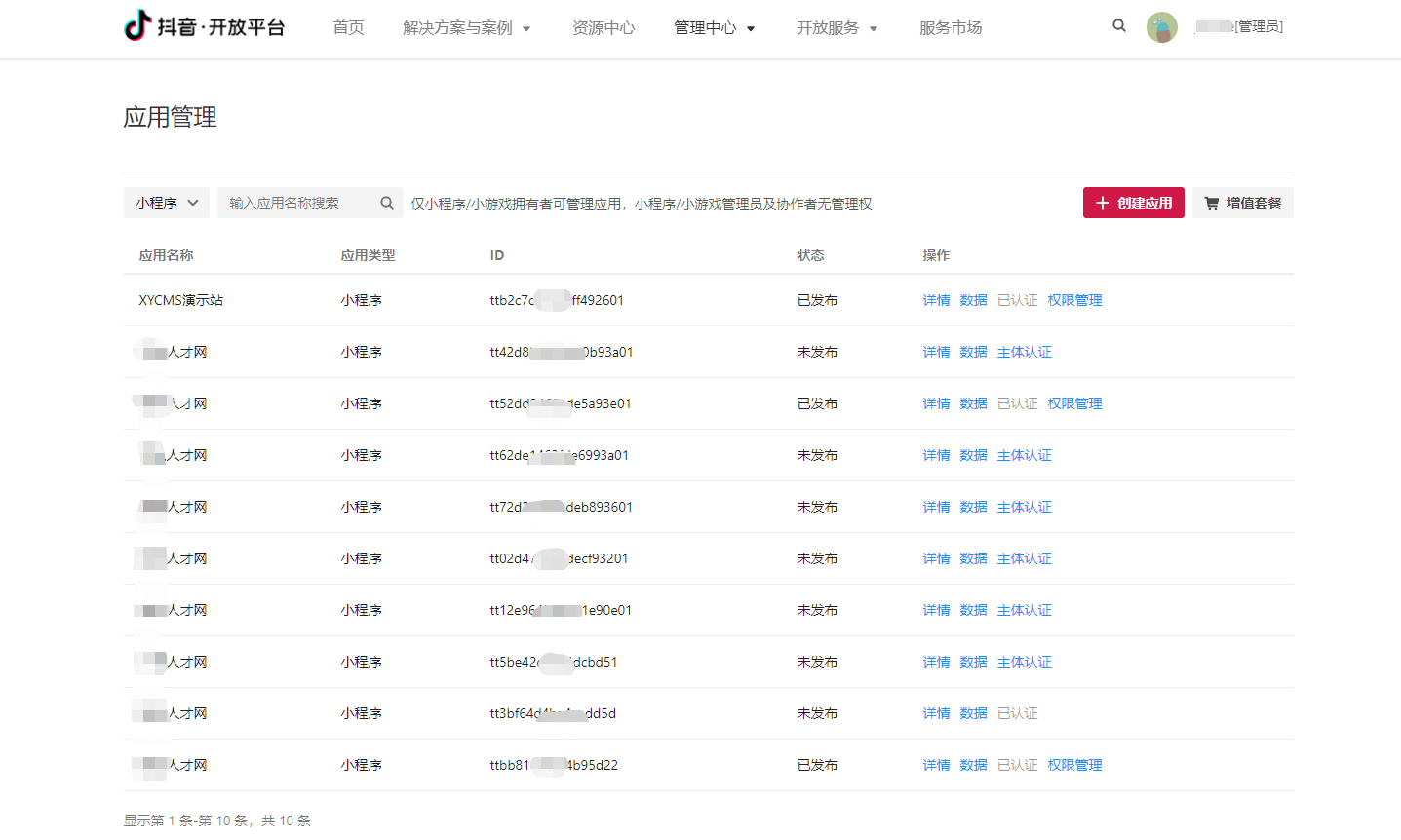Click 未发布 status in tt42d8 row
This screenshot has width=1401, height=840.
click(817, 352)
